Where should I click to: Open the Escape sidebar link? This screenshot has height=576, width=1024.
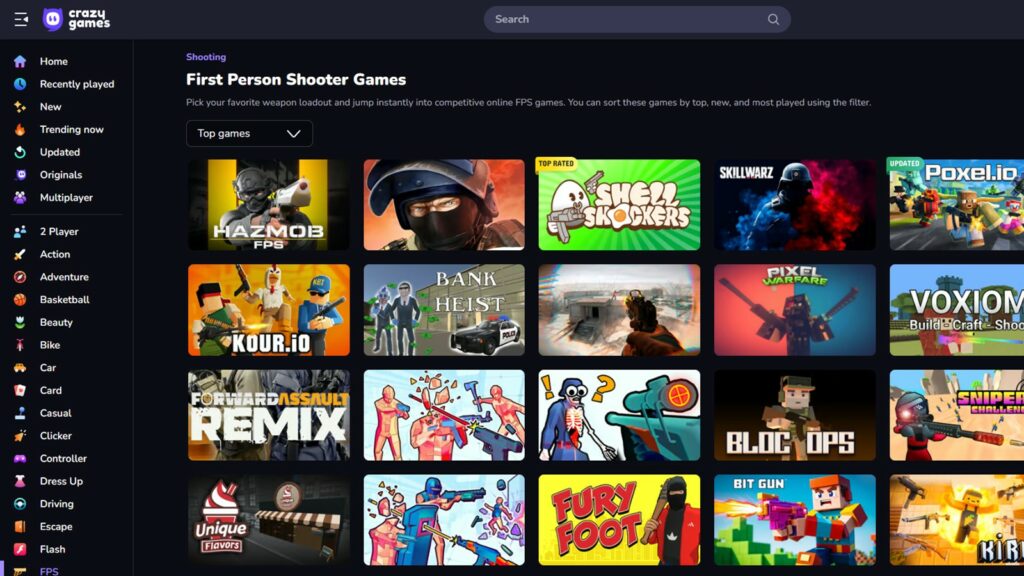[56, 526]
